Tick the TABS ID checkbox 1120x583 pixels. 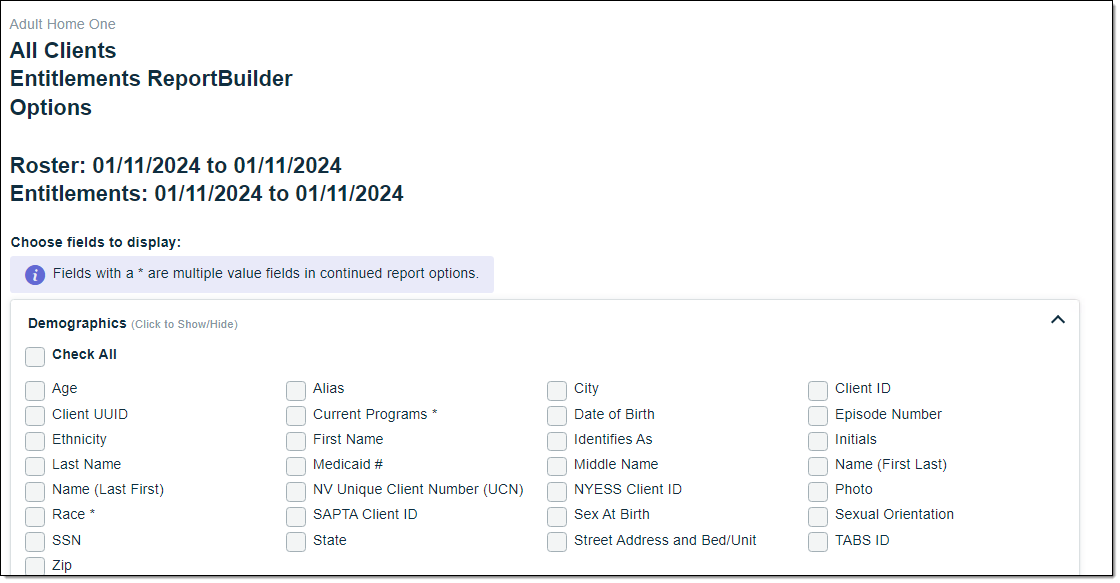818,542
